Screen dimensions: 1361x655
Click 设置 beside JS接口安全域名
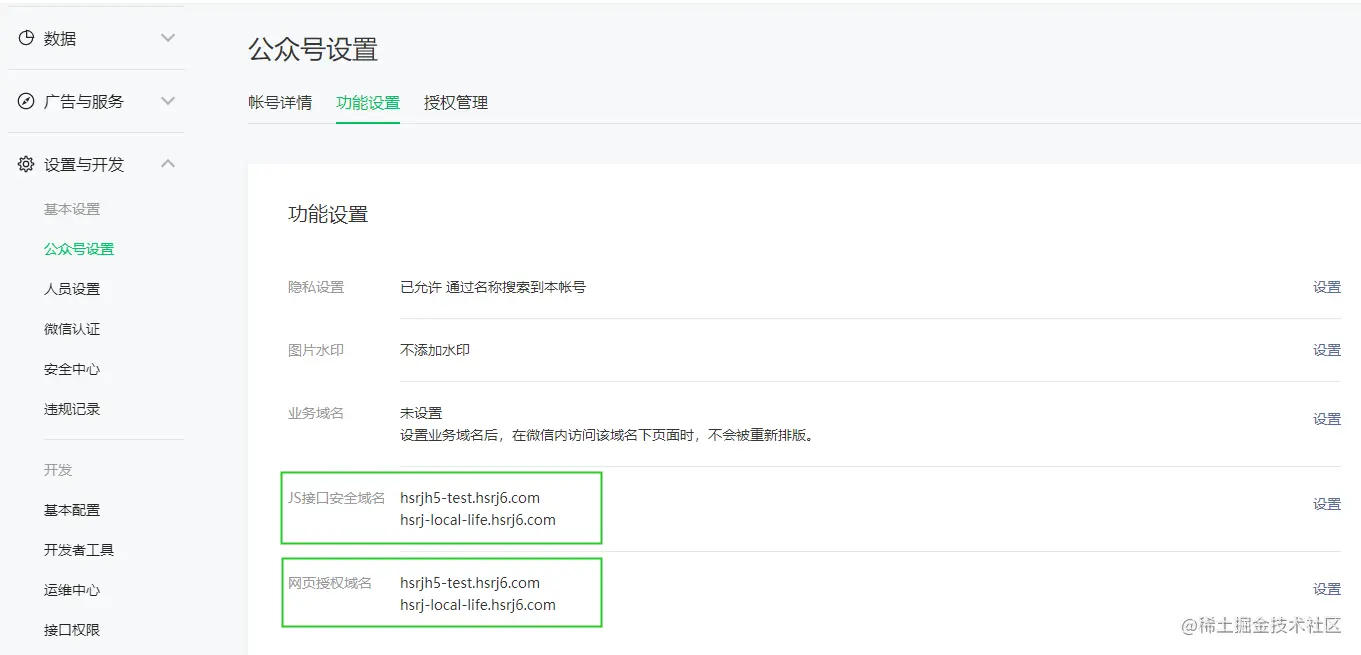pos(1326,503)
